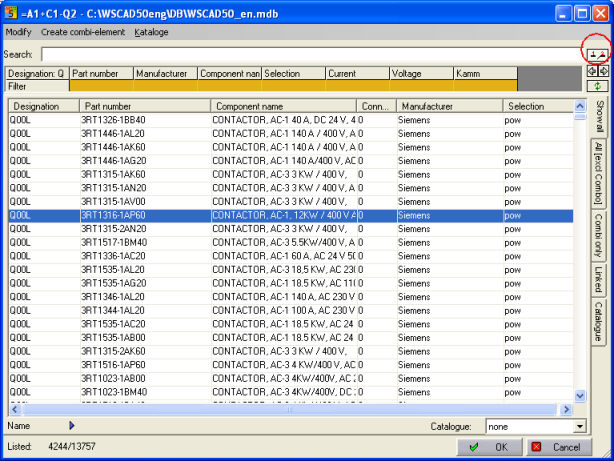Click the Designation: Q filter header

[x=37, y=73]
